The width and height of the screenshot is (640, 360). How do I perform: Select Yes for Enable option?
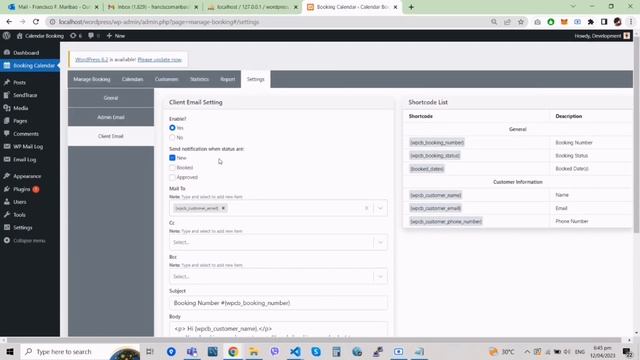pos(172,128)
